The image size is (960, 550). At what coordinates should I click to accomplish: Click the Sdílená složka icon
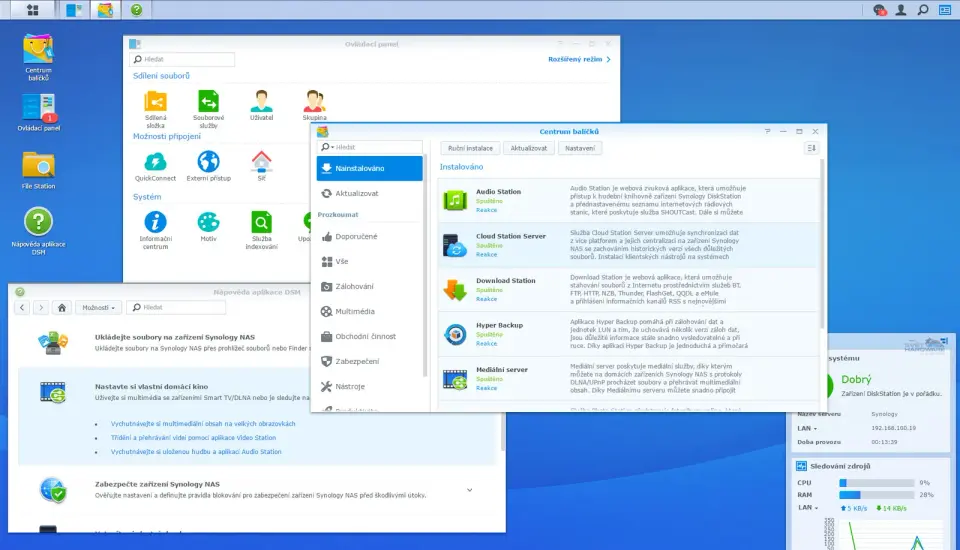pos(155,101)
